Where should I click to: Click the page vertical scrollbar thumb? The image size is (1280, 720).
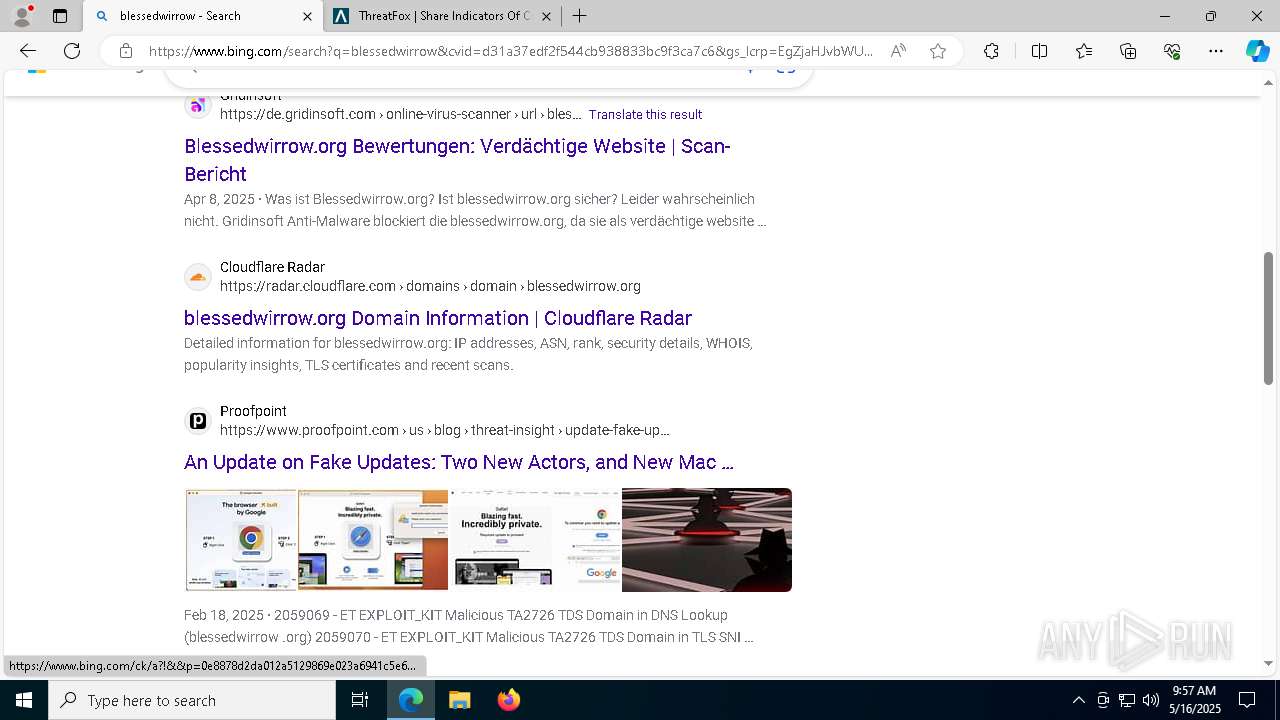point(1268,318)
